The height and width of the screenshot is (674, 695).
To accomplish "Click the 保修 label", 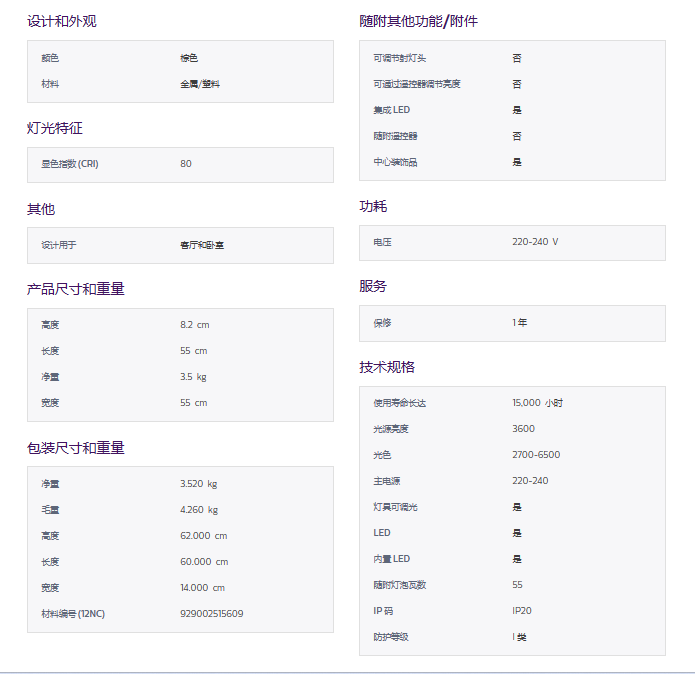I will (383, 323).
